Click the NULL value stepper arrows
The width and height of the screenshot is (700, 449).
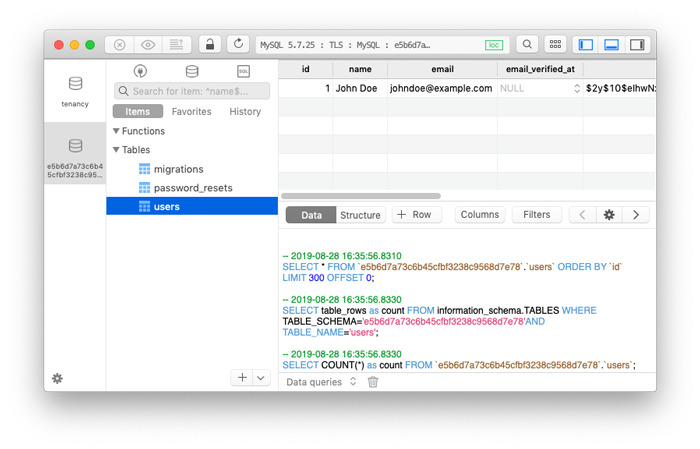(577, 88)
